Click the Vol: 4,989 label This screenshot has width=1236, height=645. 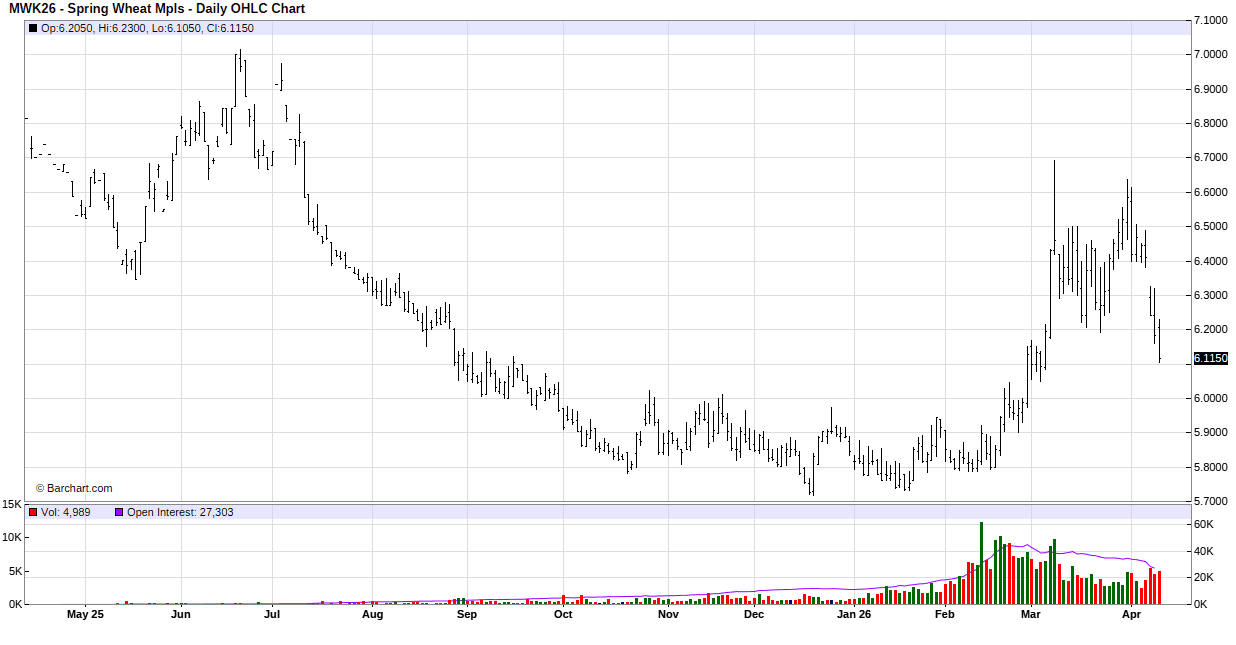66,512
